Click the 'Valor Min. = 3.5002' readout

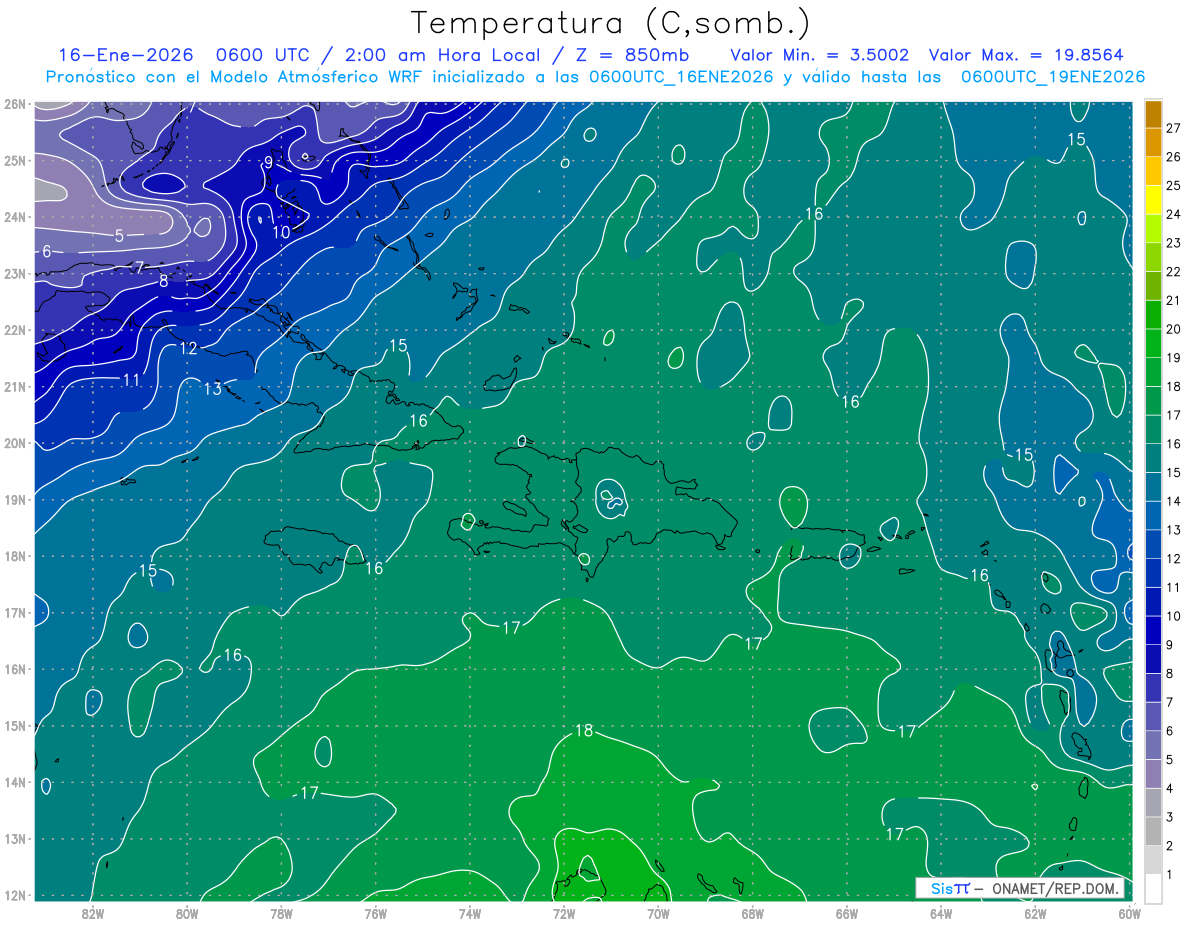819,55
